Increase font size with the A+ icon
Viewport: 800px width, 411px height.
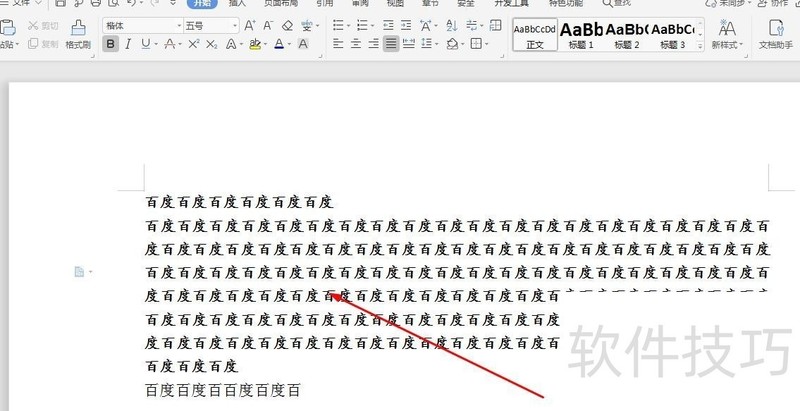click(249, 25)
